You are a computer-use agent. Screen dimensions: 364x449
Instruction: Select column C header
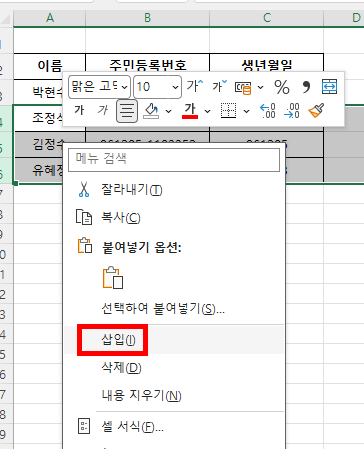[x=267, y=18]
